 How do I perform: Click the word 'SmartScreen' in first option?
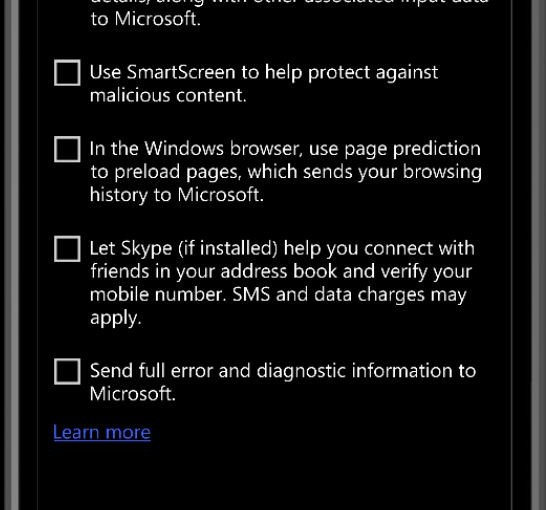(x=181, y=72)
